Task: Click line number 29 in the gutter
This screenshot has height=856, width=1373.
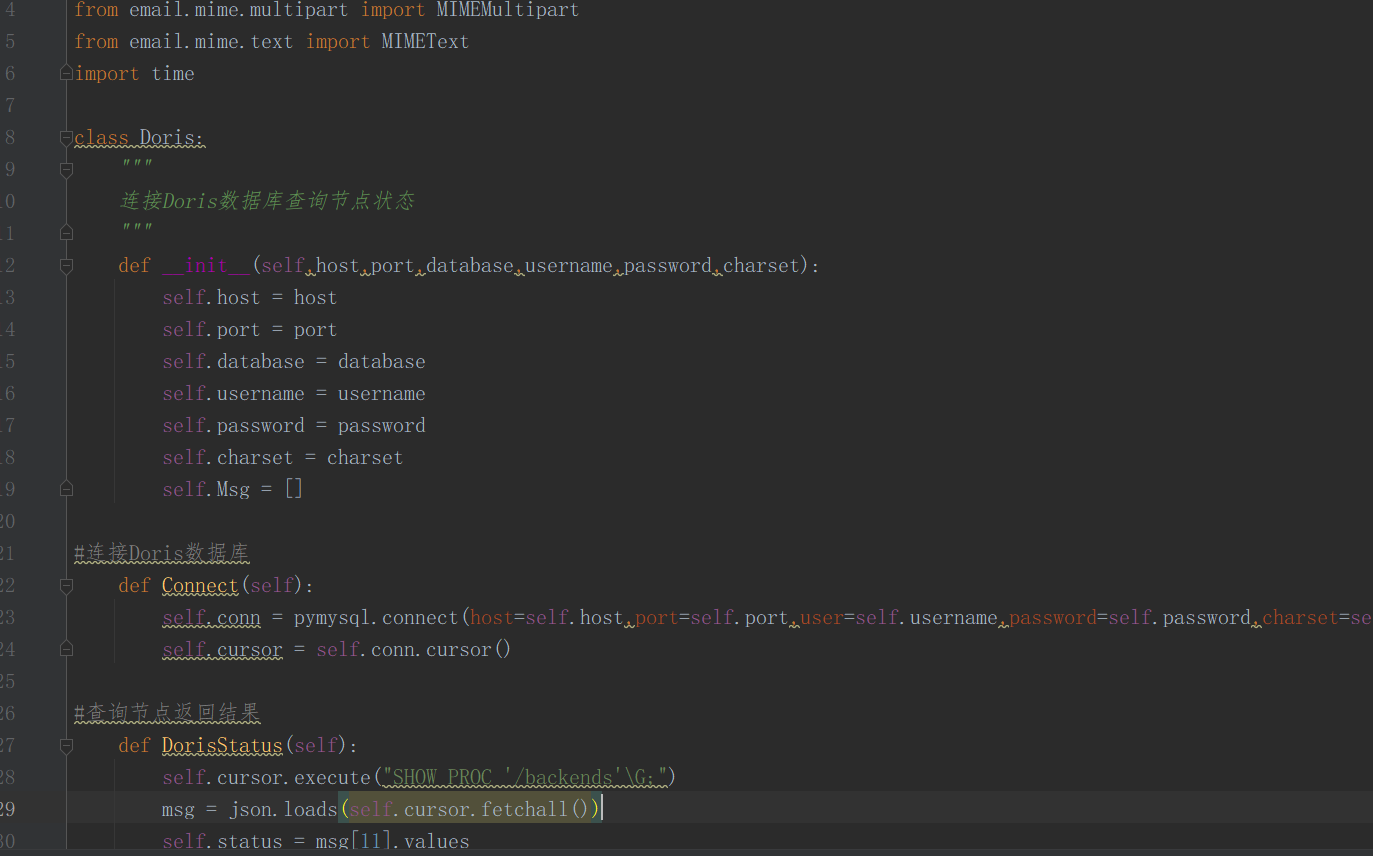Action: 7,809
